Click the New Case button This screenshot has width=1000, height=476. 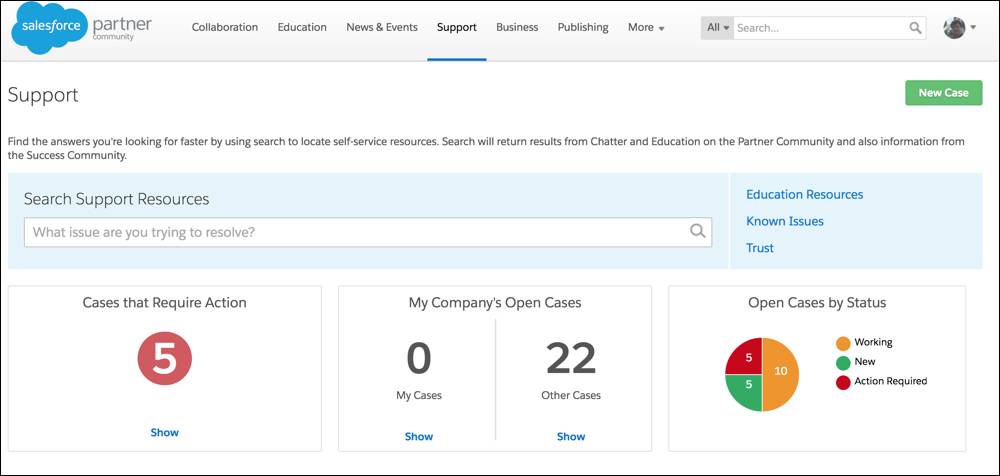click(943, 93)
